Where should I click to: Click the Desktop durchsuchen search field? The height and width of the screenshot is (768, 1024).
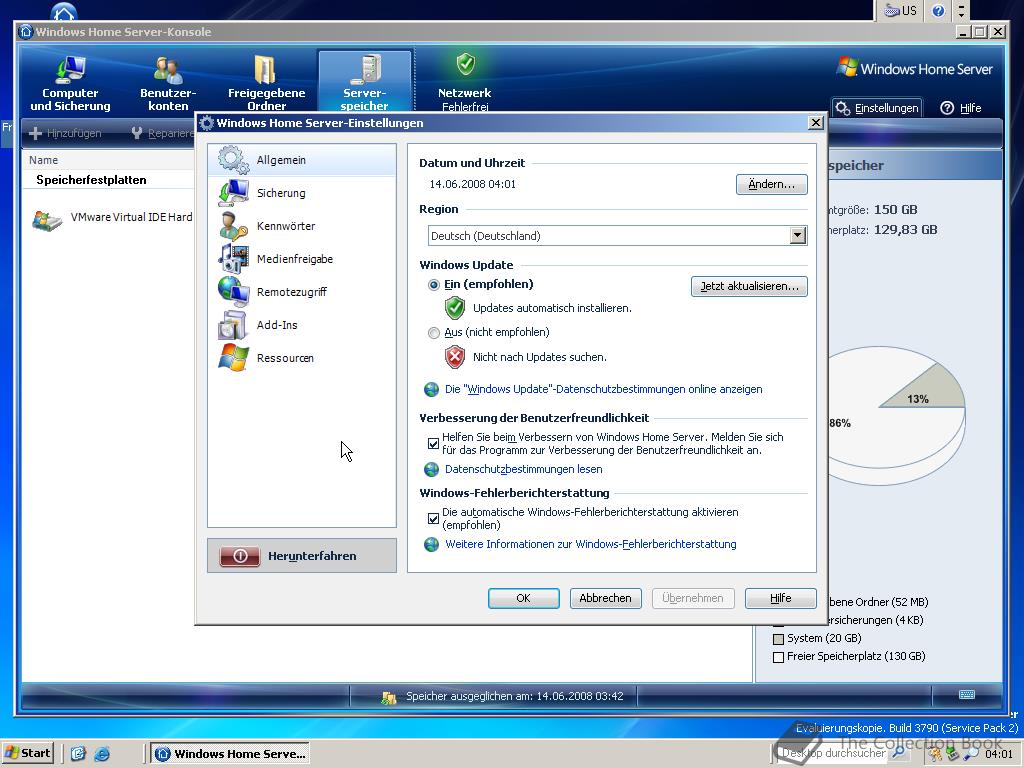833,753
